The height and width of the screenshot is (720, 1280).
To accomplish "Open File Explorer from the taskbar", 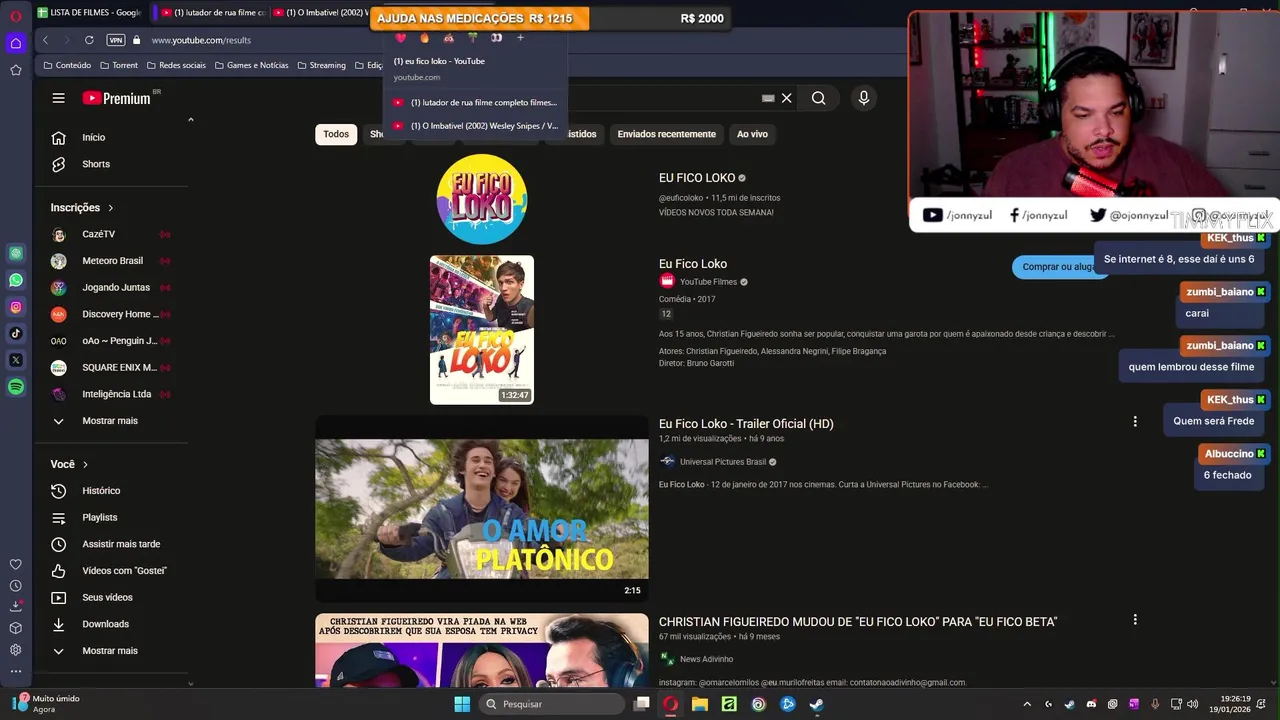I will pyautogui.click(x=700, y=704).
